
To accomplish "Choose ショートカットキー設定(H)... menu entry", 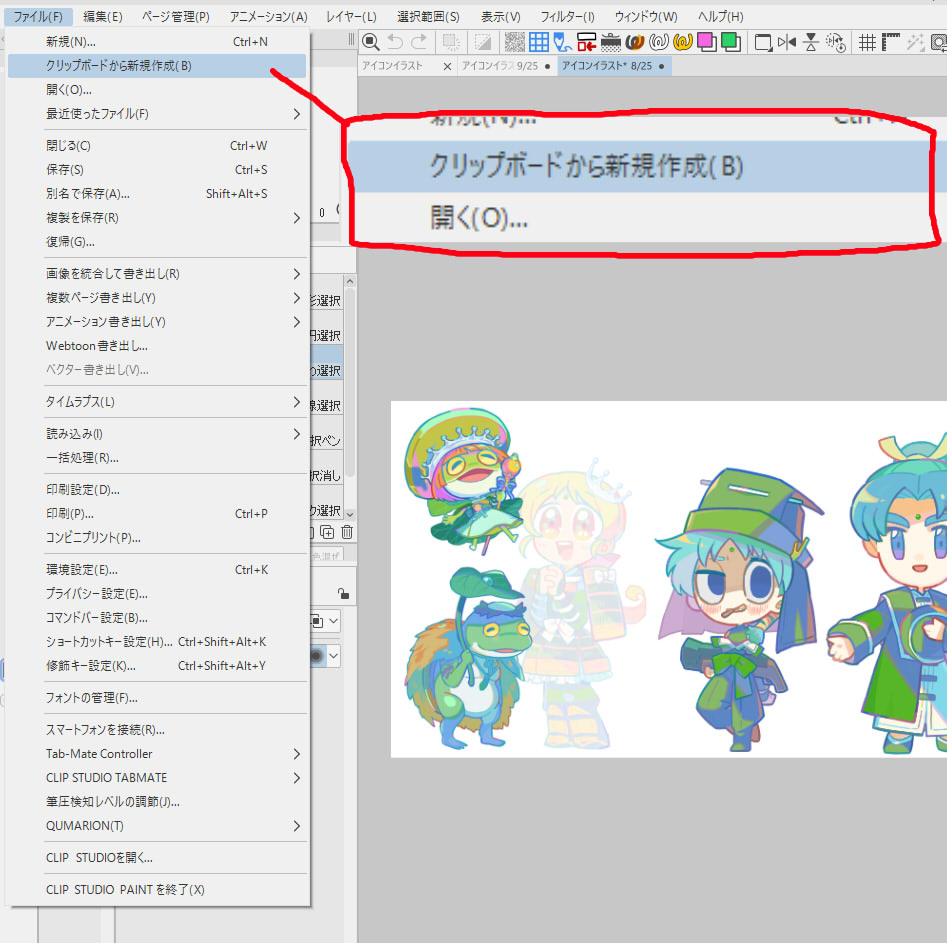I will (157, 642).
